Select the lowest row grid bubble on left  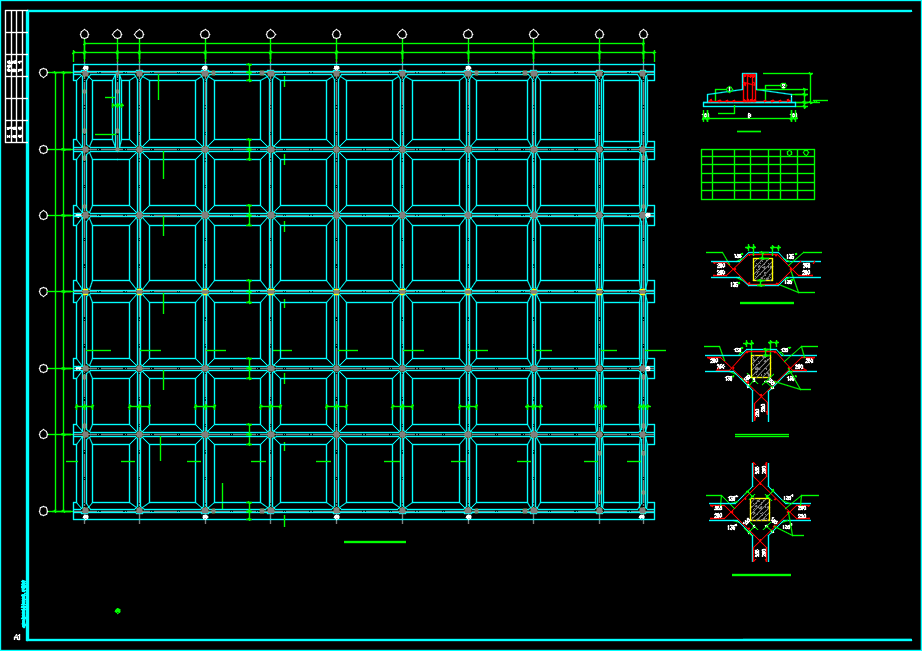43,511
